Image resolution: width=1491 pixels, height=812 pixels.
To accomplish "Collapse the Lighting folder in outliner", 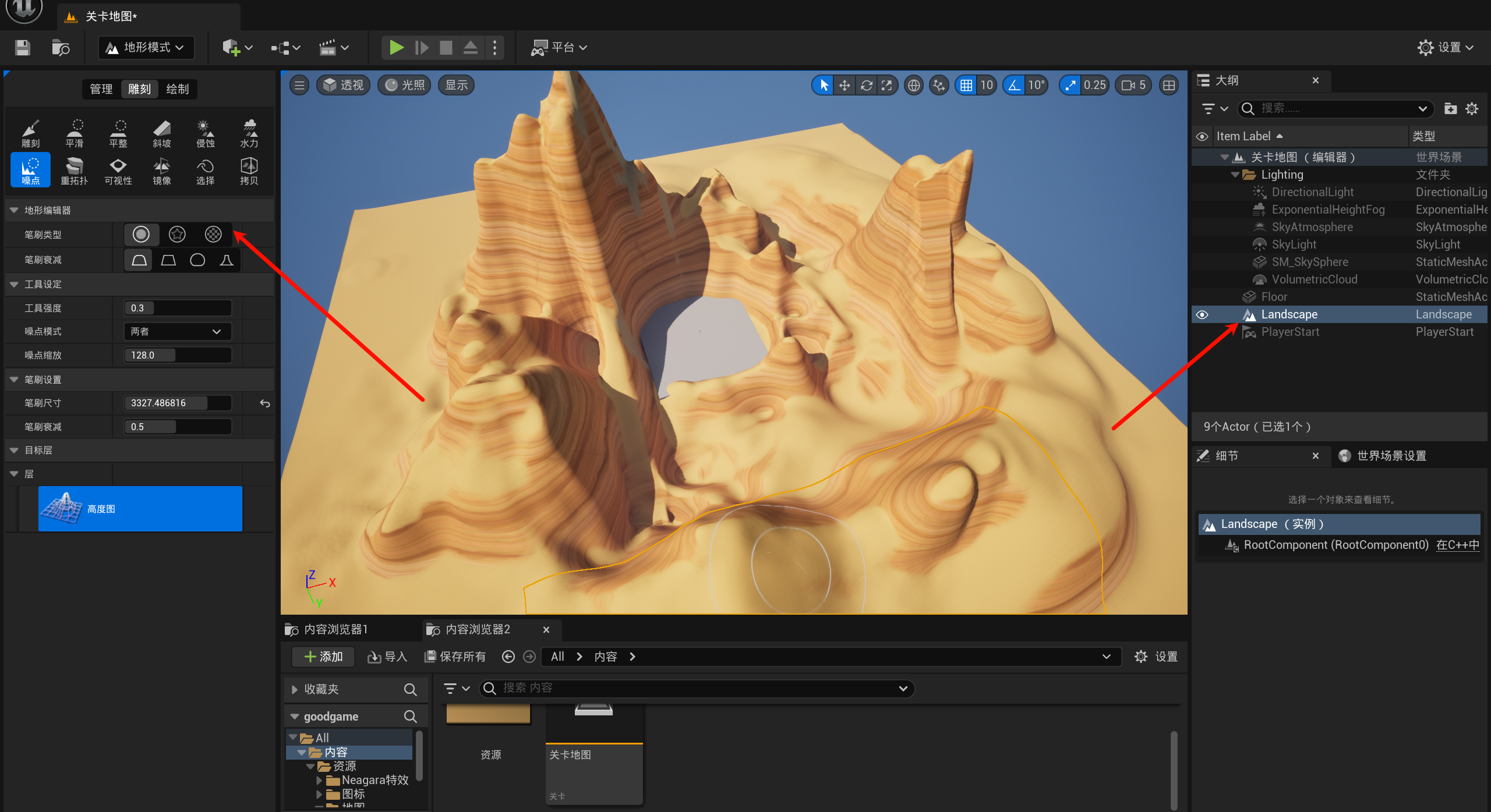I will click(x=1235, y=175).
